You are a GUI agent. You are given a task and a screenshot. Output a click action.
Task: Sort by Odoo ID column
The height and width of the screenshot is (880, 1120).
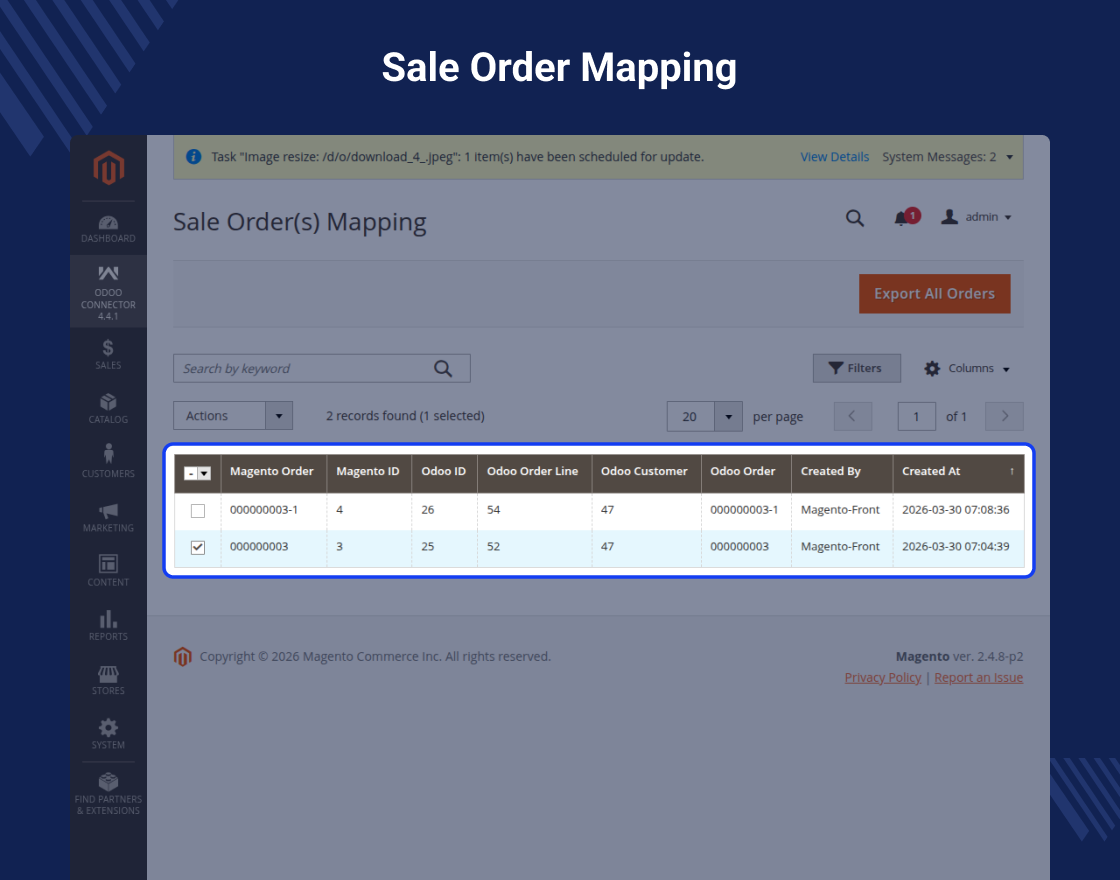click(444, 473)
